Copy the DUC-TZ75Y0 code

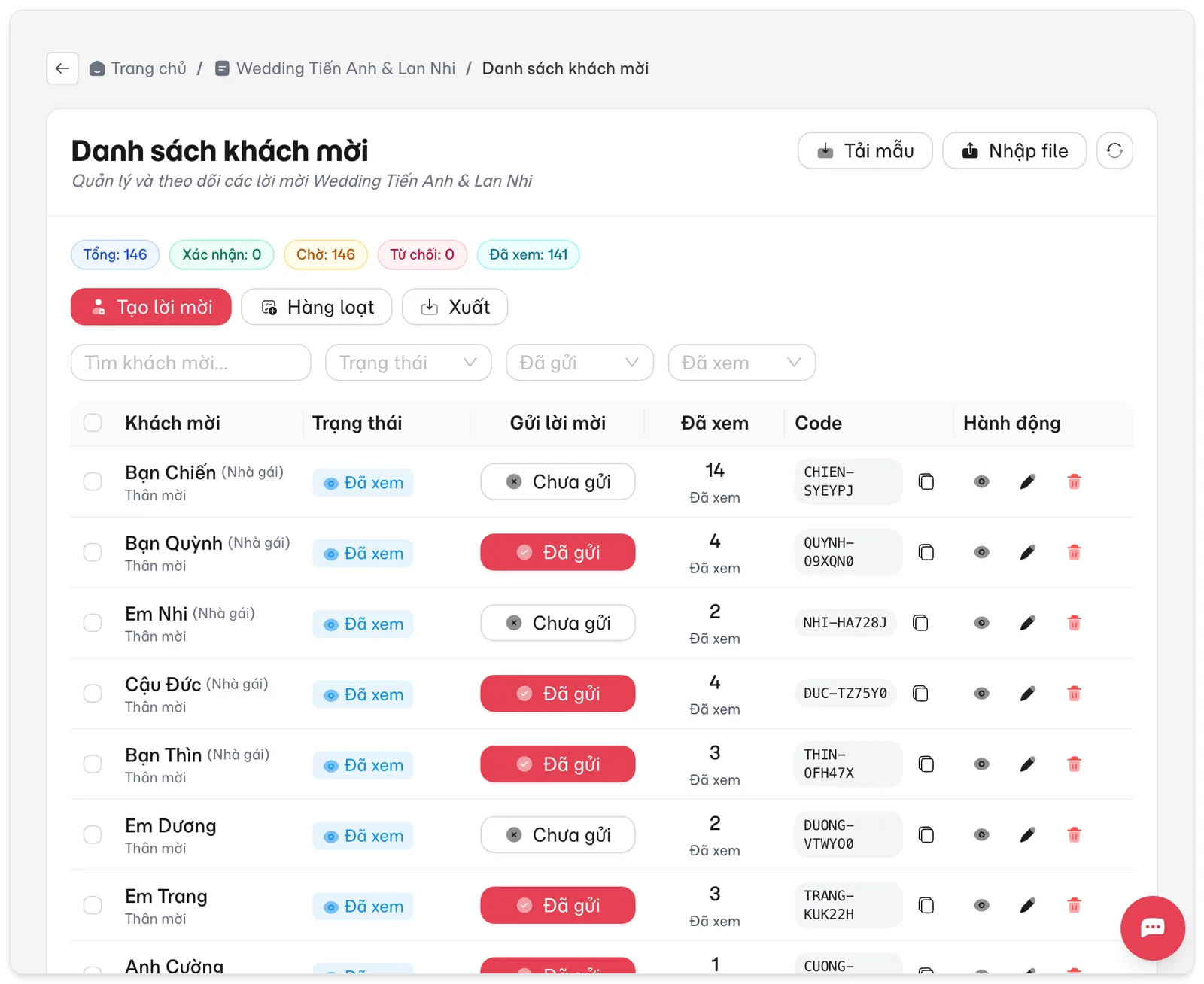(920, 694)
